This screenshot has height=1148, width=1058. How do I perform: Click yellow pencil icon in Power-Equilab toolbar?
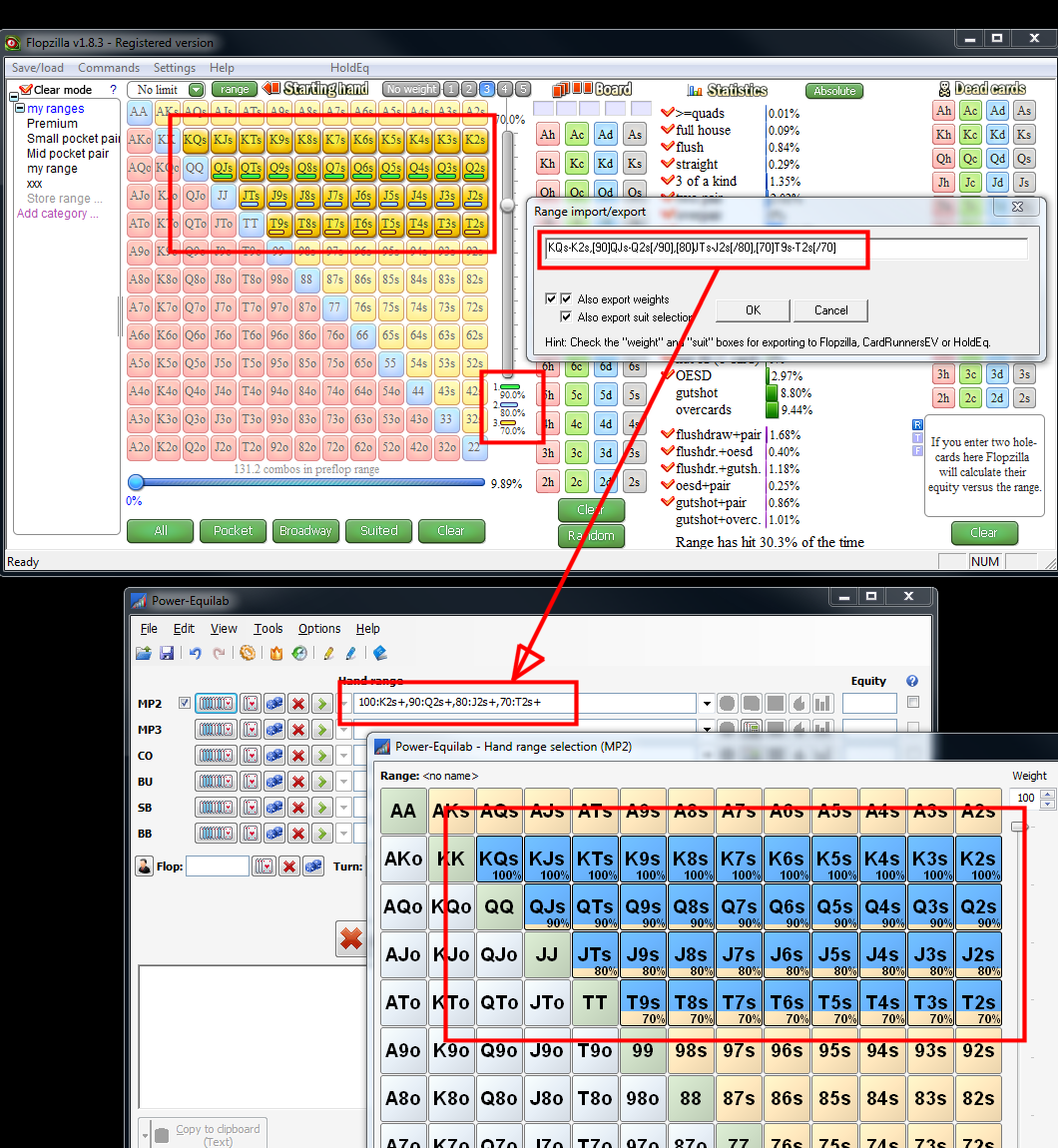coord(328,653)
